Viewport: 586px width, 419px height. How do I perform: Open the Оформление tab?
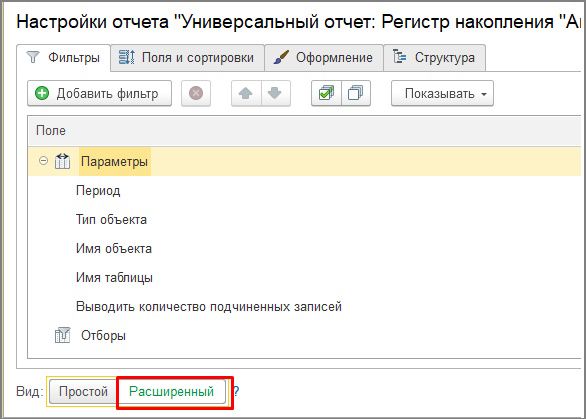click(x=324, y=58)
